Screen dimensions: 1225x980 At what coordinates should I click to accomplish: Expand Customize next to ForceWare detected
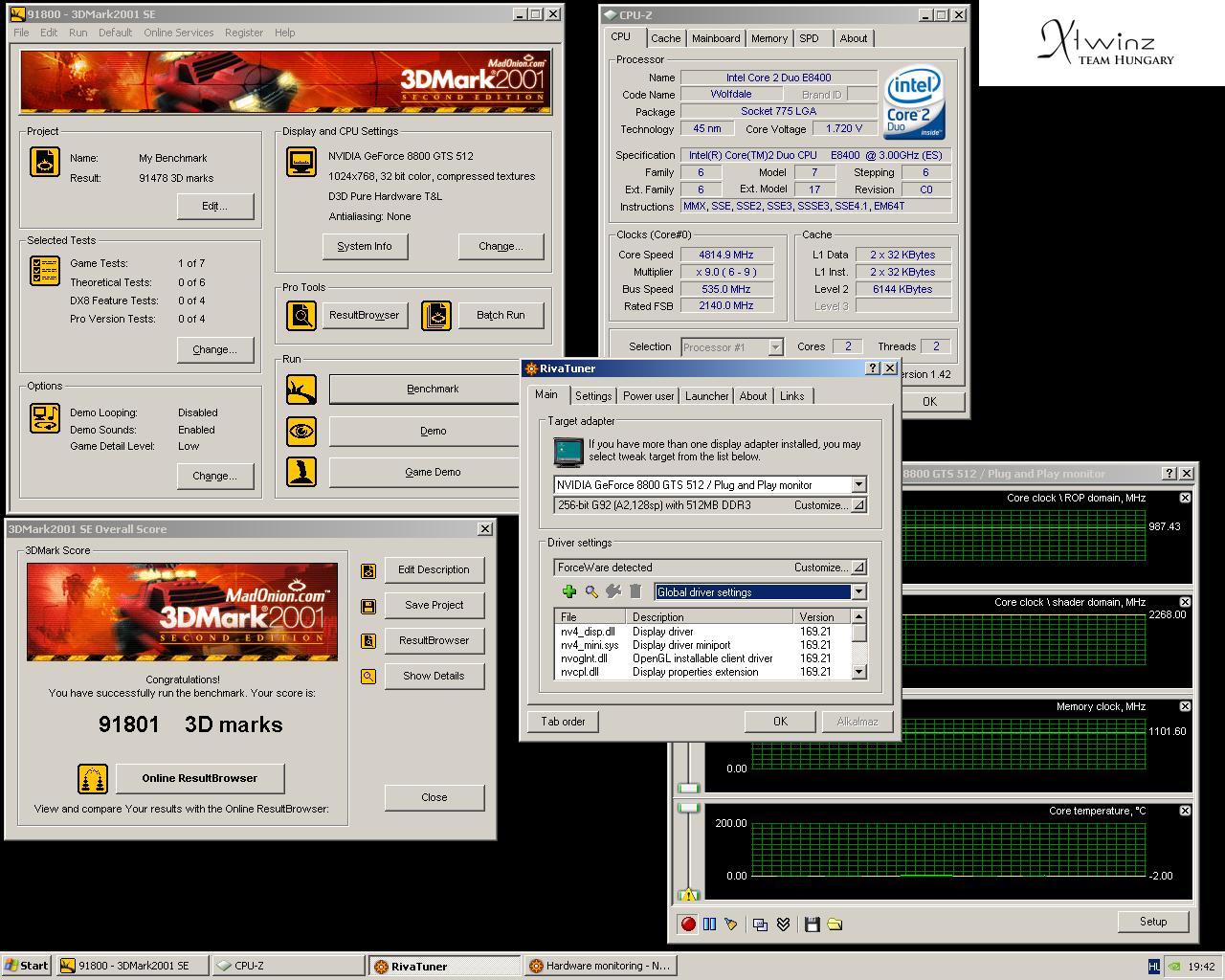(858, 568)
